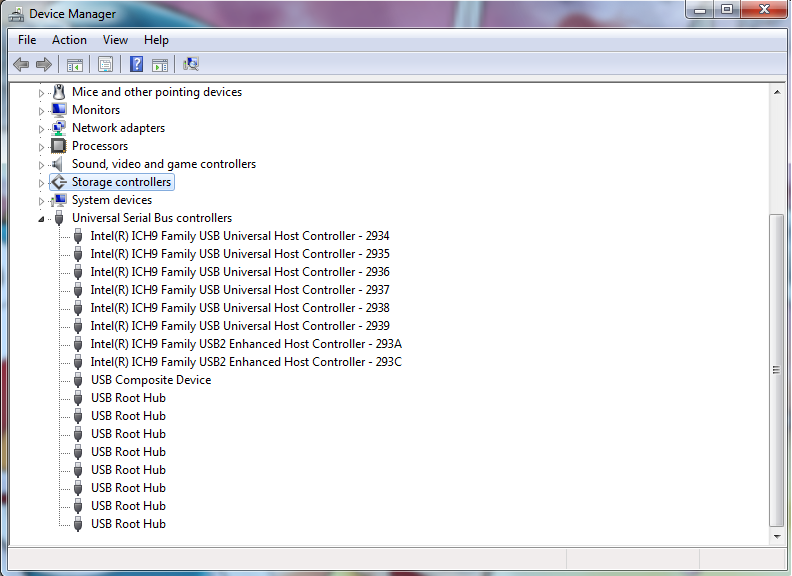Image resolution: width=792 pixels, height=576 pixels.
Task: Select USB Universal Host Controller - 2937
Action: click(240, 290)
